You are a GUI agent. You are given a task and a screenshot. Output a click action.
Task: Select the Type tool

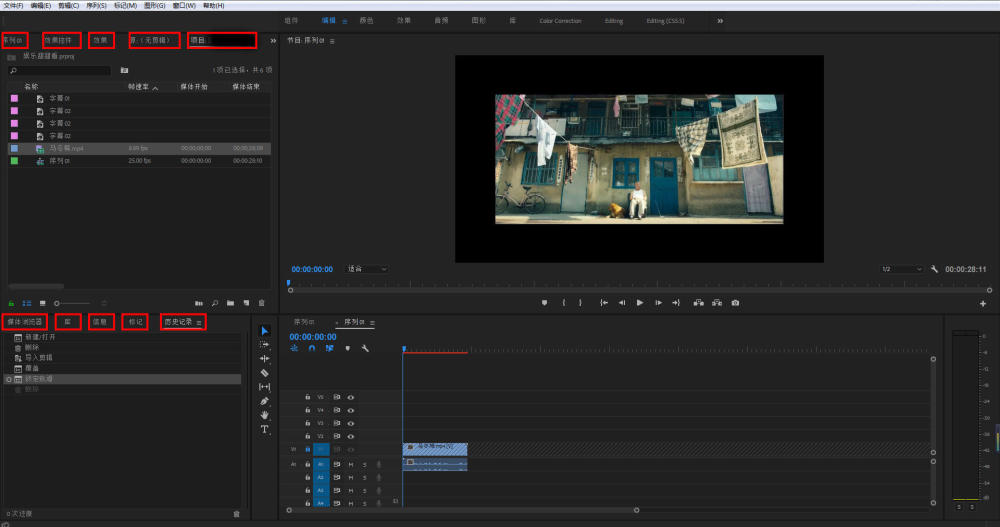click(265, 429)
